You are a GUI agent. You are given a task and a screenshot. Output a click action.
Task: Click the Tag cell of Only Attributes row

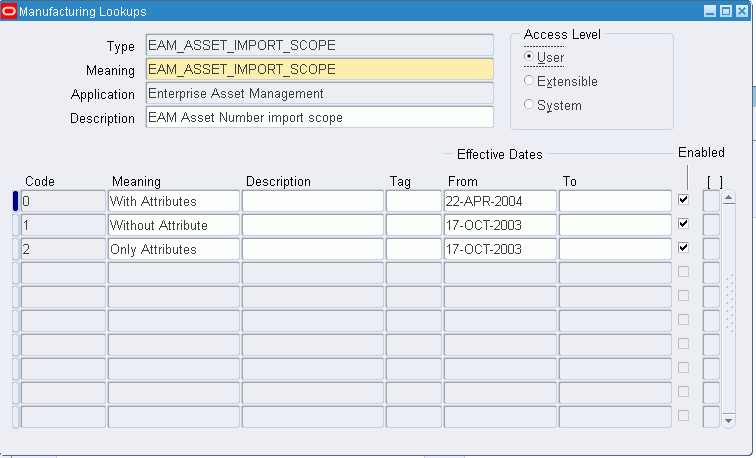pyautogui.click(x=414, y=249)
